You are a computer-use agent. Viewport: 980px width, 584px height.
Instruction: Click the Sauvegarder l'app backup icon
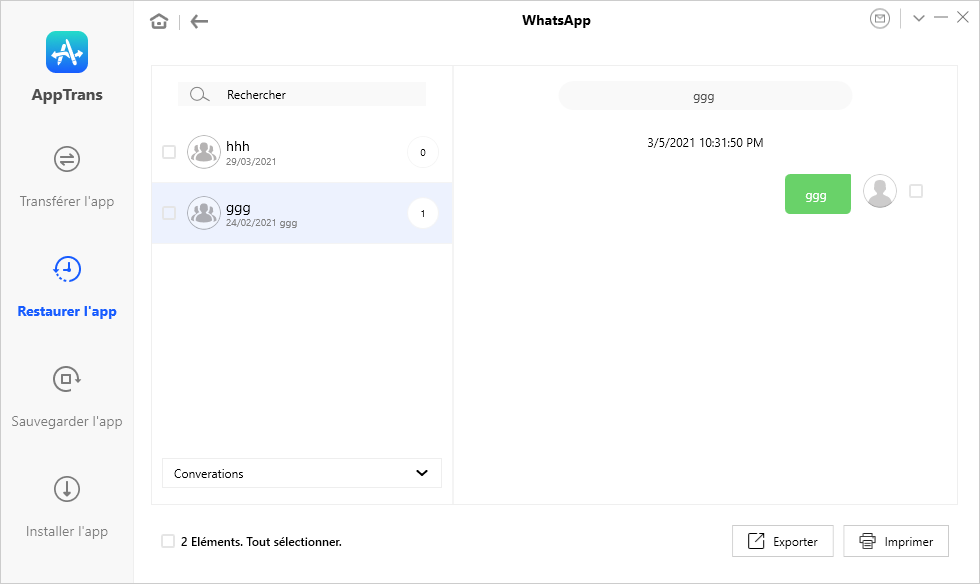click(x=67, y=379)
